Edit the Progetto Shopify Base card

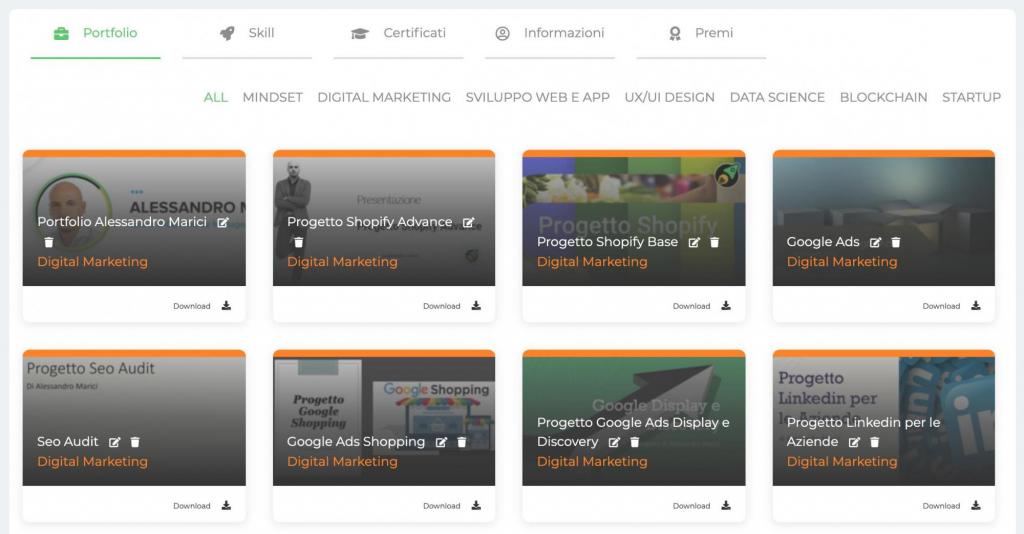tap(694, 242)
